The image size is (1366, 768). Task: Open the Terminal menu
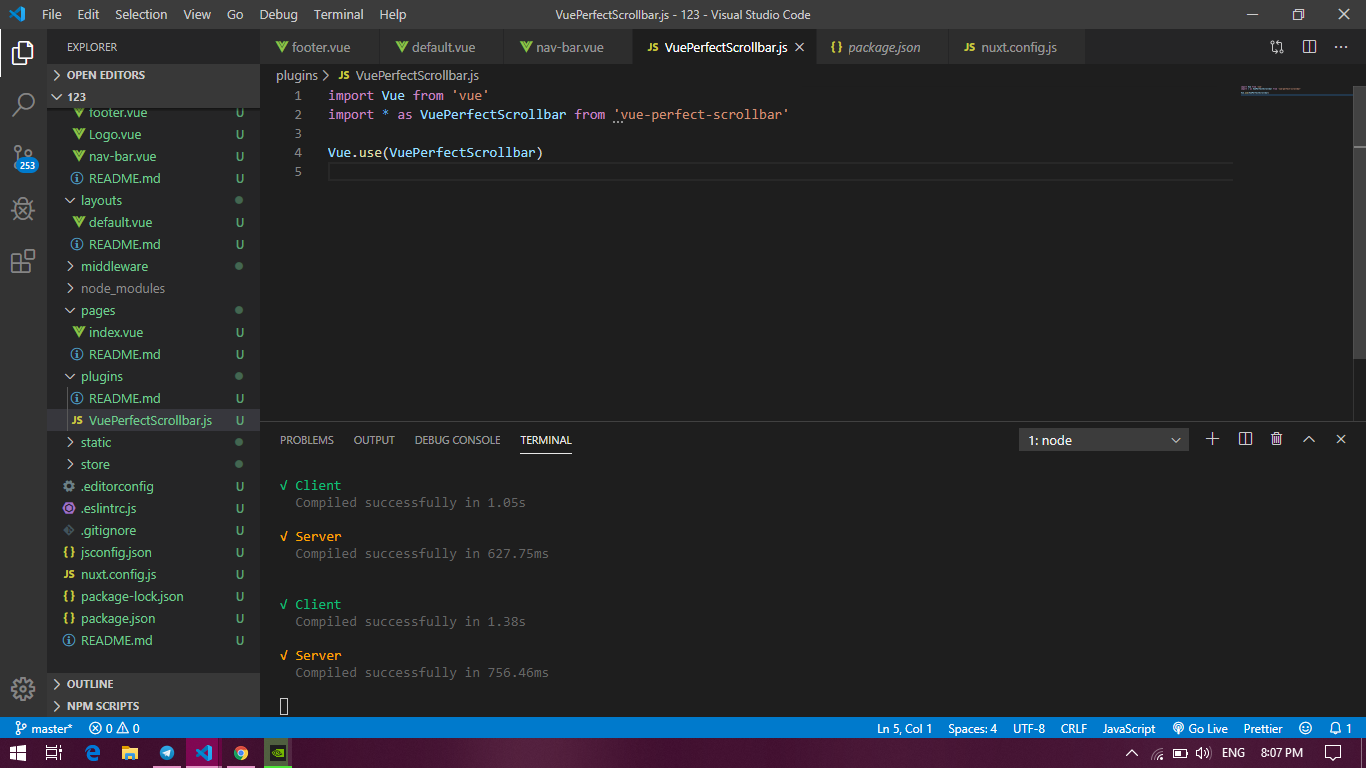(x=338, y=14)
